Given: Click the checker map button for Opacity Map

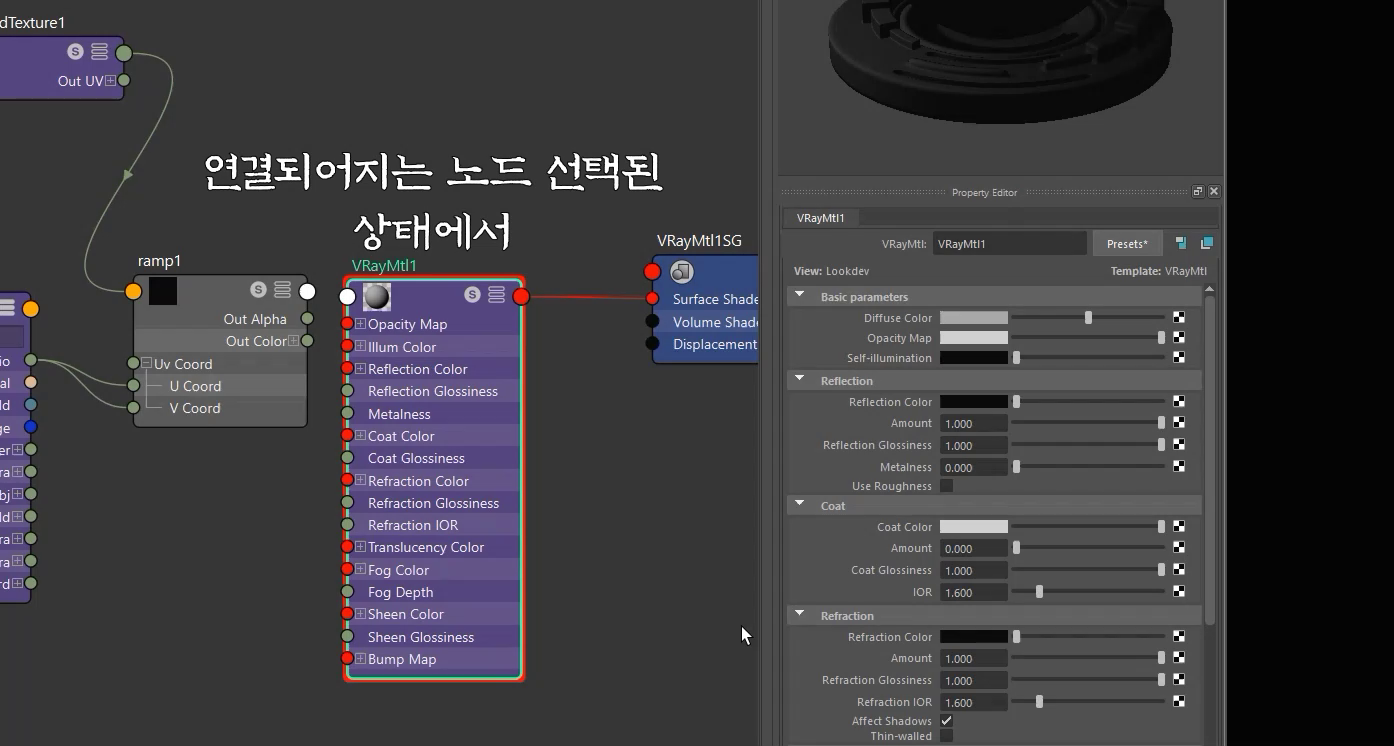Looking at the screenshot, I should [1179, 338].
